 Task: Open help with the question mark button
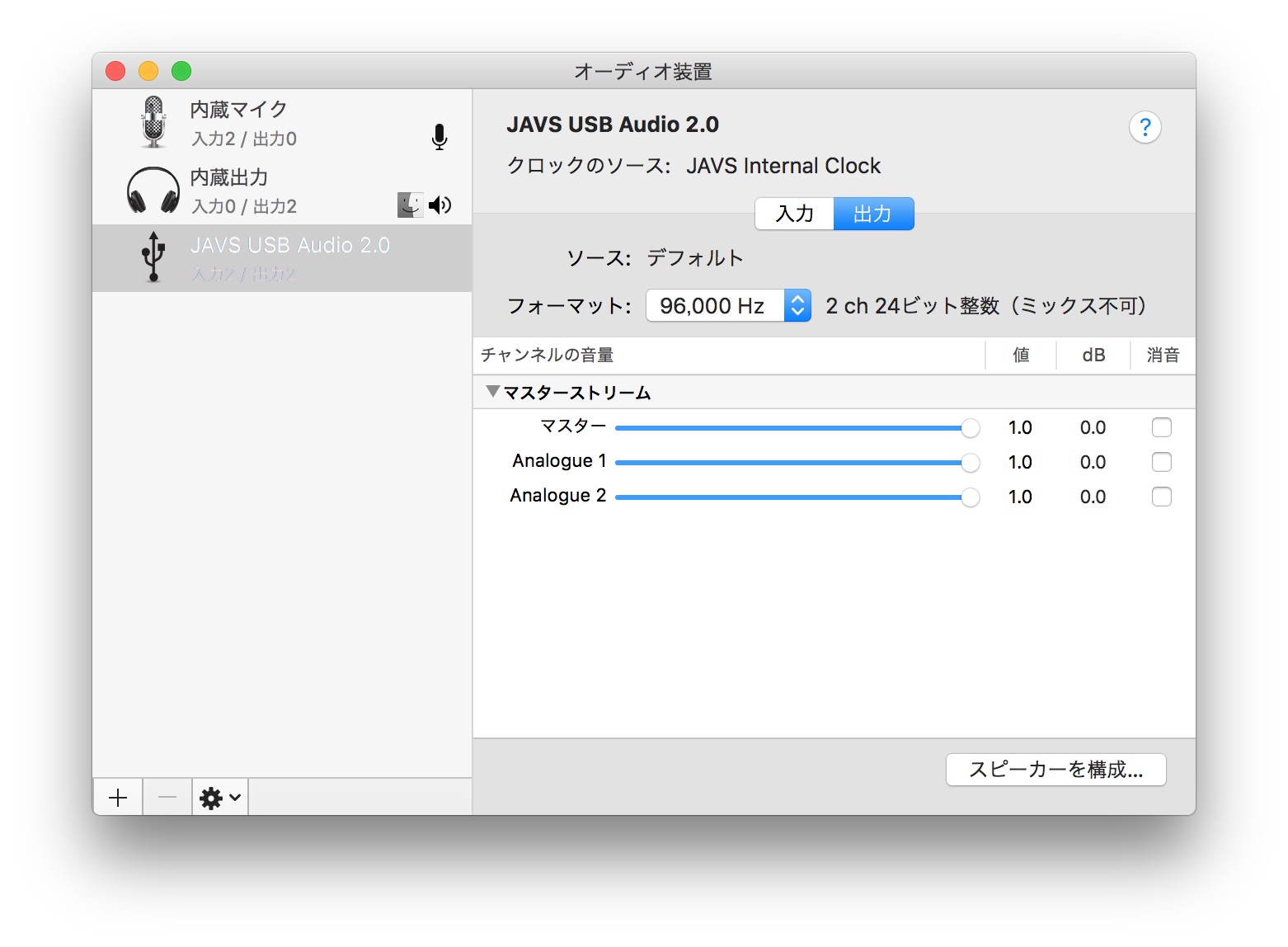coord(1145,128)
